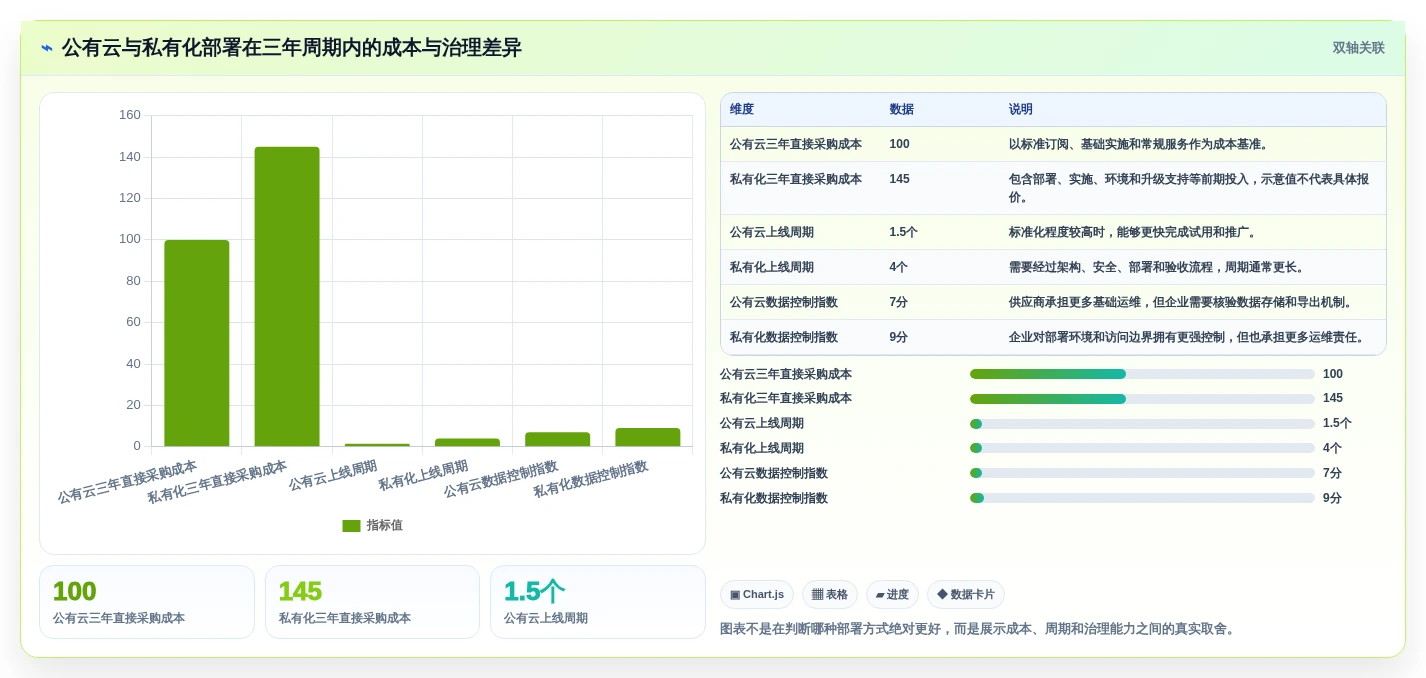Open the 100 公有云三年直接采购成本 data card

pos(147,602)
